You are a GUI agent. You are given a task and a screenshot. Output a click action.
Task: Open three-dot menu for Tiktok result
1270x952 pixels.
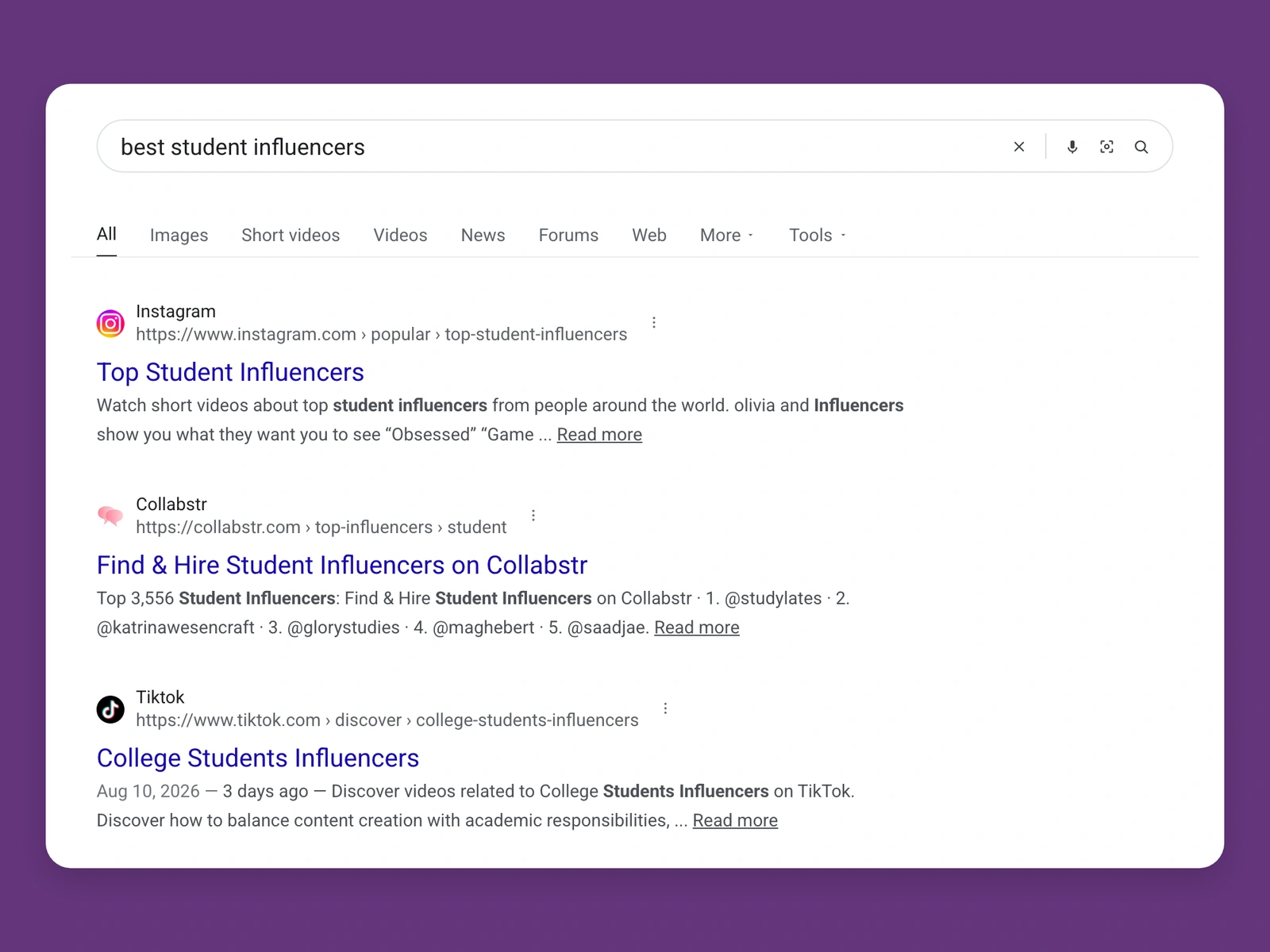tap(665, 708)
